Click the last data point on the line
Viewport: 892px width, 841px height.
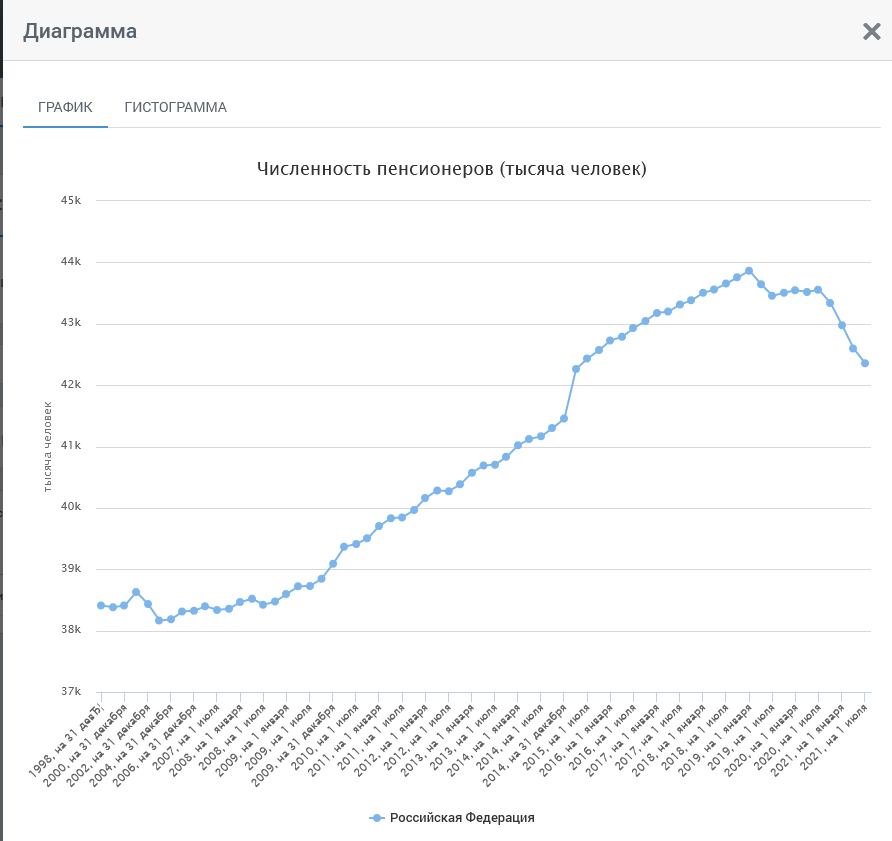(865, 363)
